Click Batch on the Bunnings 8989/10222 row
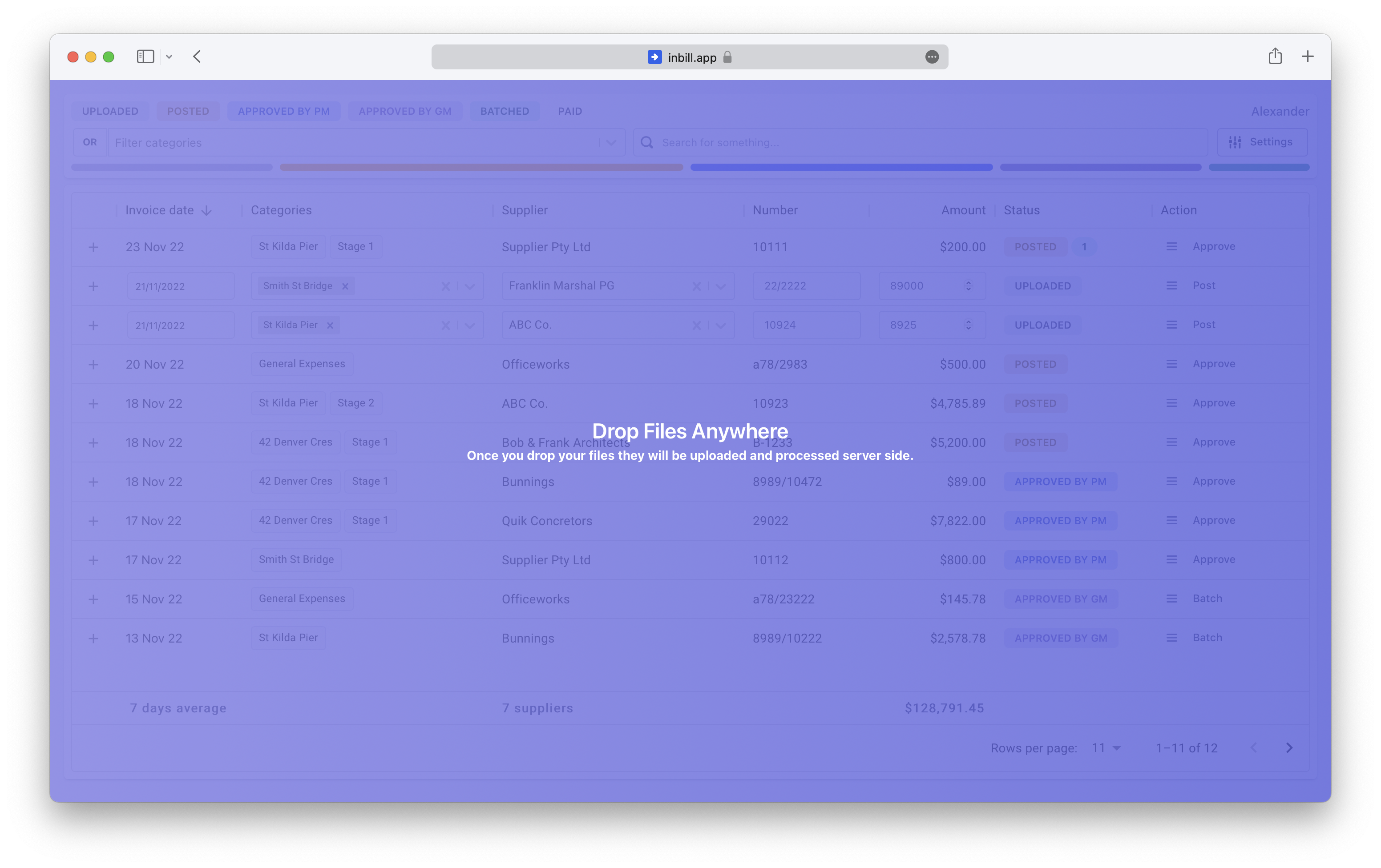 coord(1207,638)
